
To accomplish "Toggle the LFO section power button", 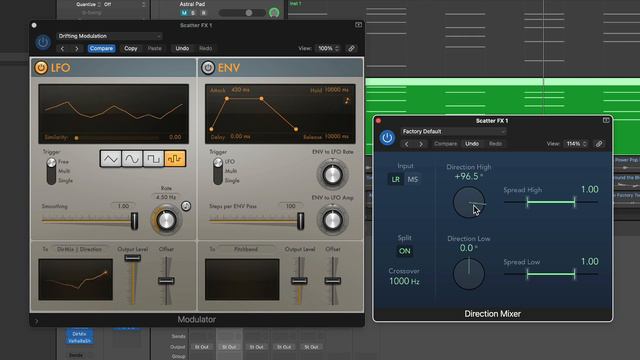I will click(x=41, y=67).
